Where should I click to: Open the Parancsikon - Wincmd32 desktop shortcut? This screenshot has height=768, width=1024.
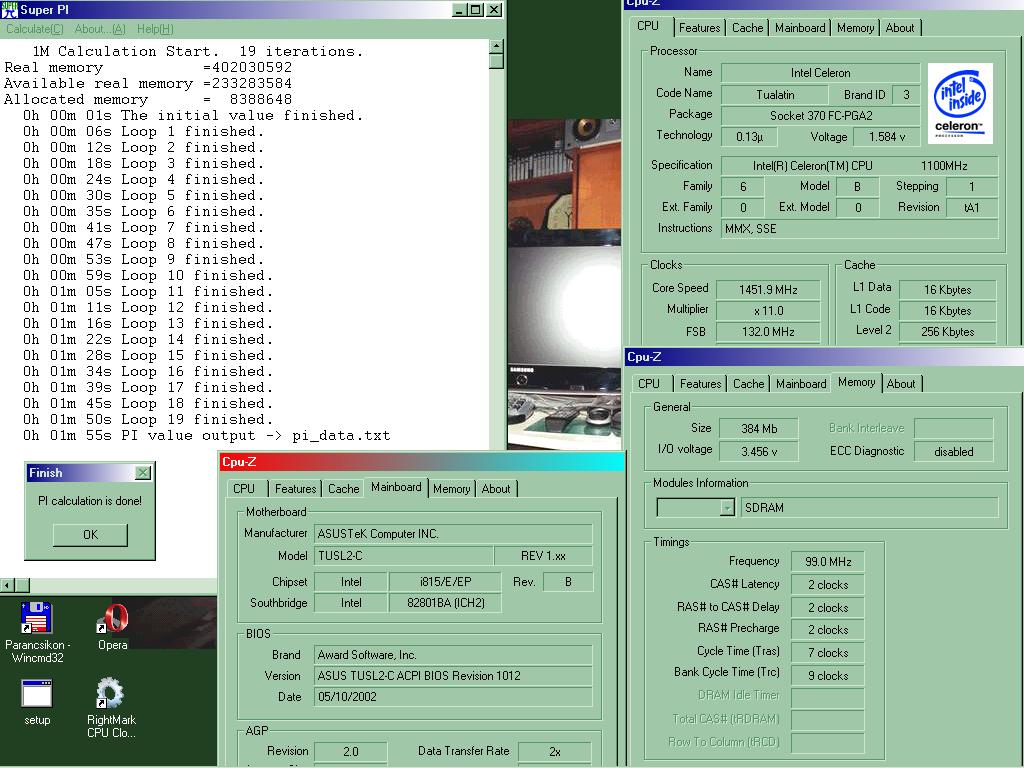pos(37,632)
